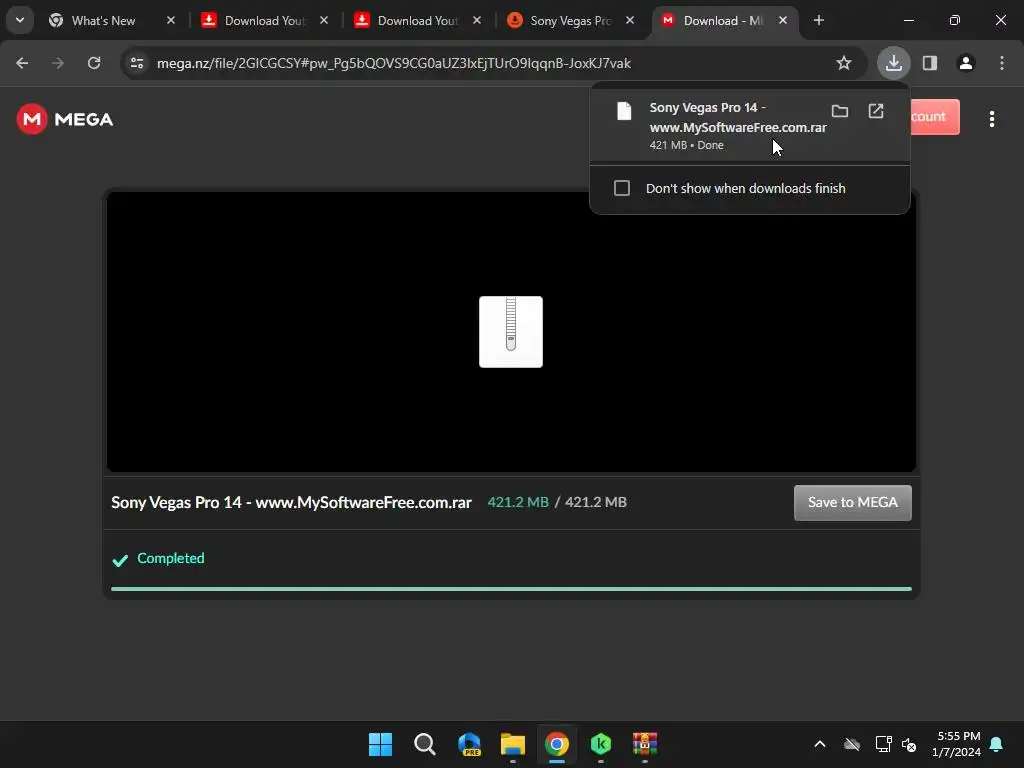Close the second Download Yout tab
This screenshot has width=1024, height=768.
477,20
